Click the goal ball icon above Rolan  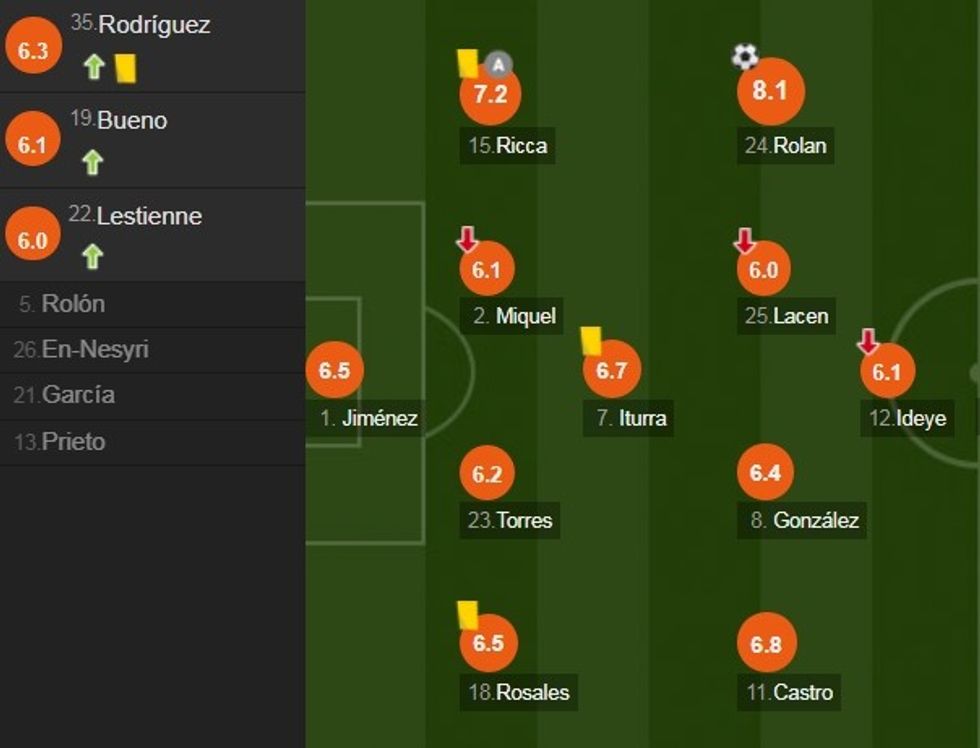click(745, 57)
